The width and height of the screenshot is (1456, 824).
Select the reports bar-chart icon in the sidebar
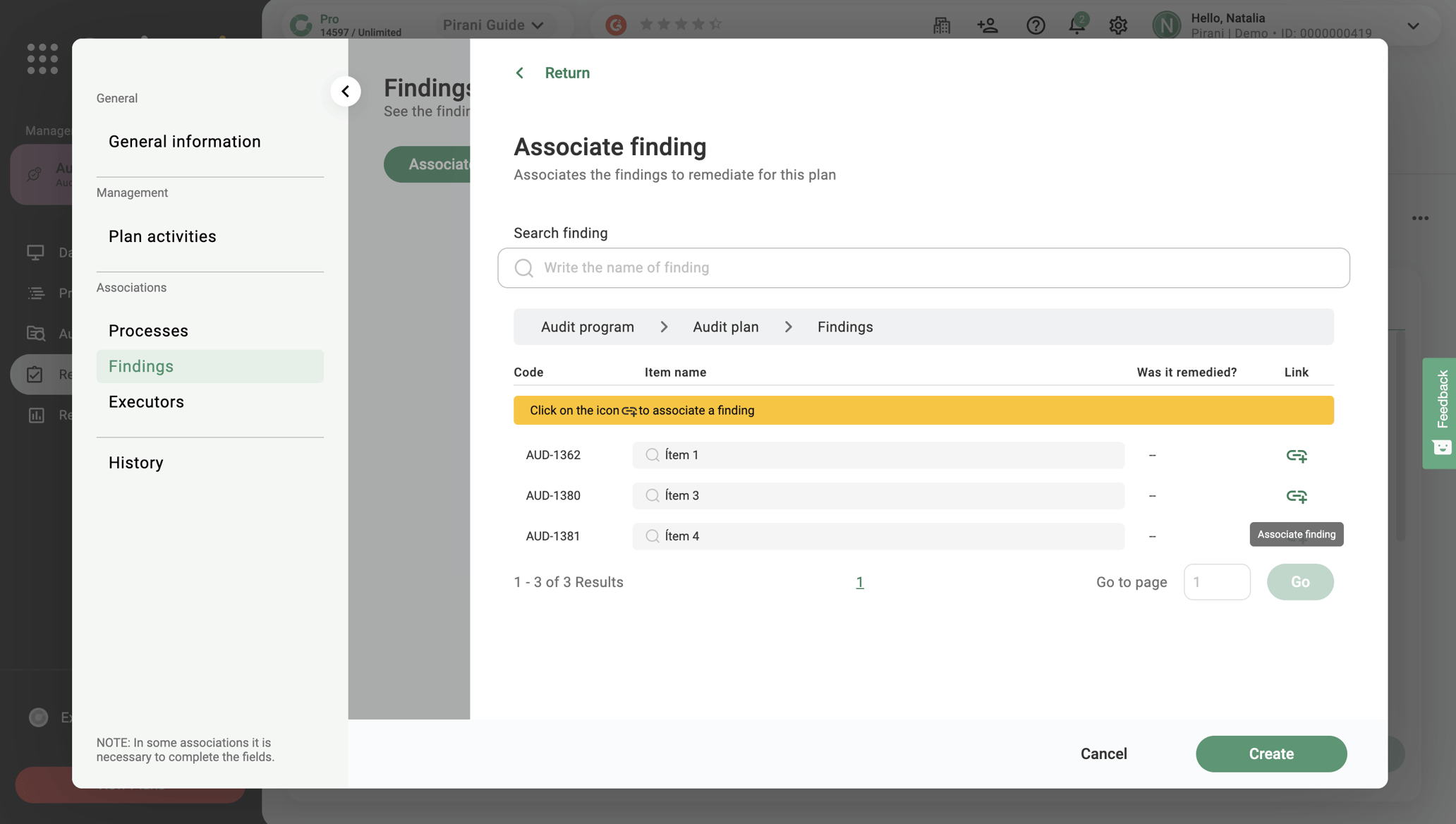36,416
